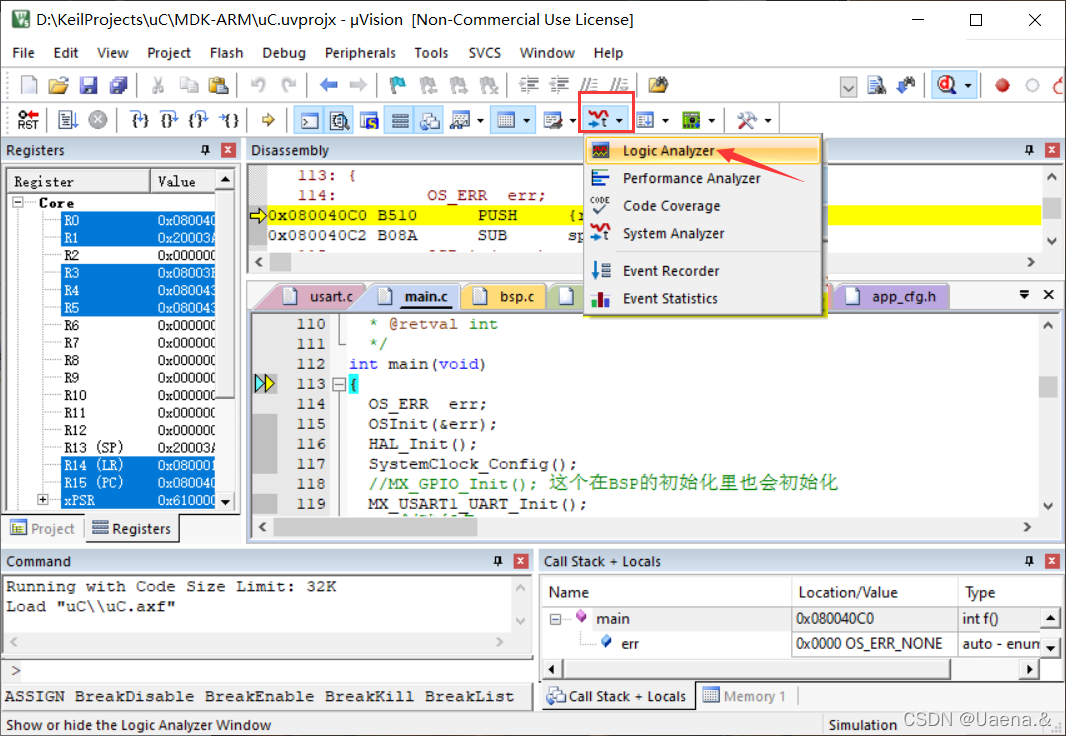Show next statement yellow arrow icon
Screen dimensions: 1066x736
(268, 120)
